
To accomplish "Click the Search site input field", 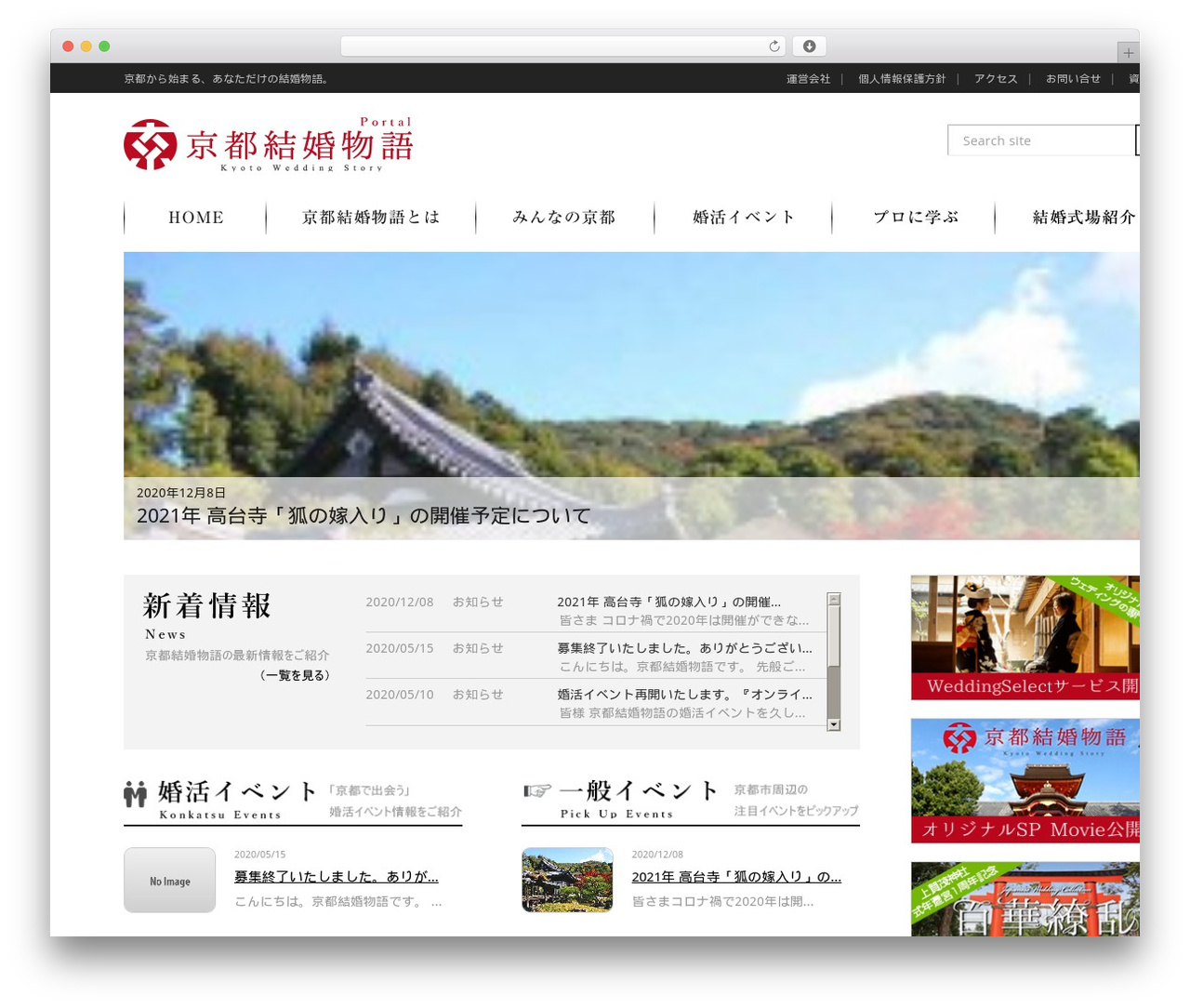I will (x=1041, y=140).
